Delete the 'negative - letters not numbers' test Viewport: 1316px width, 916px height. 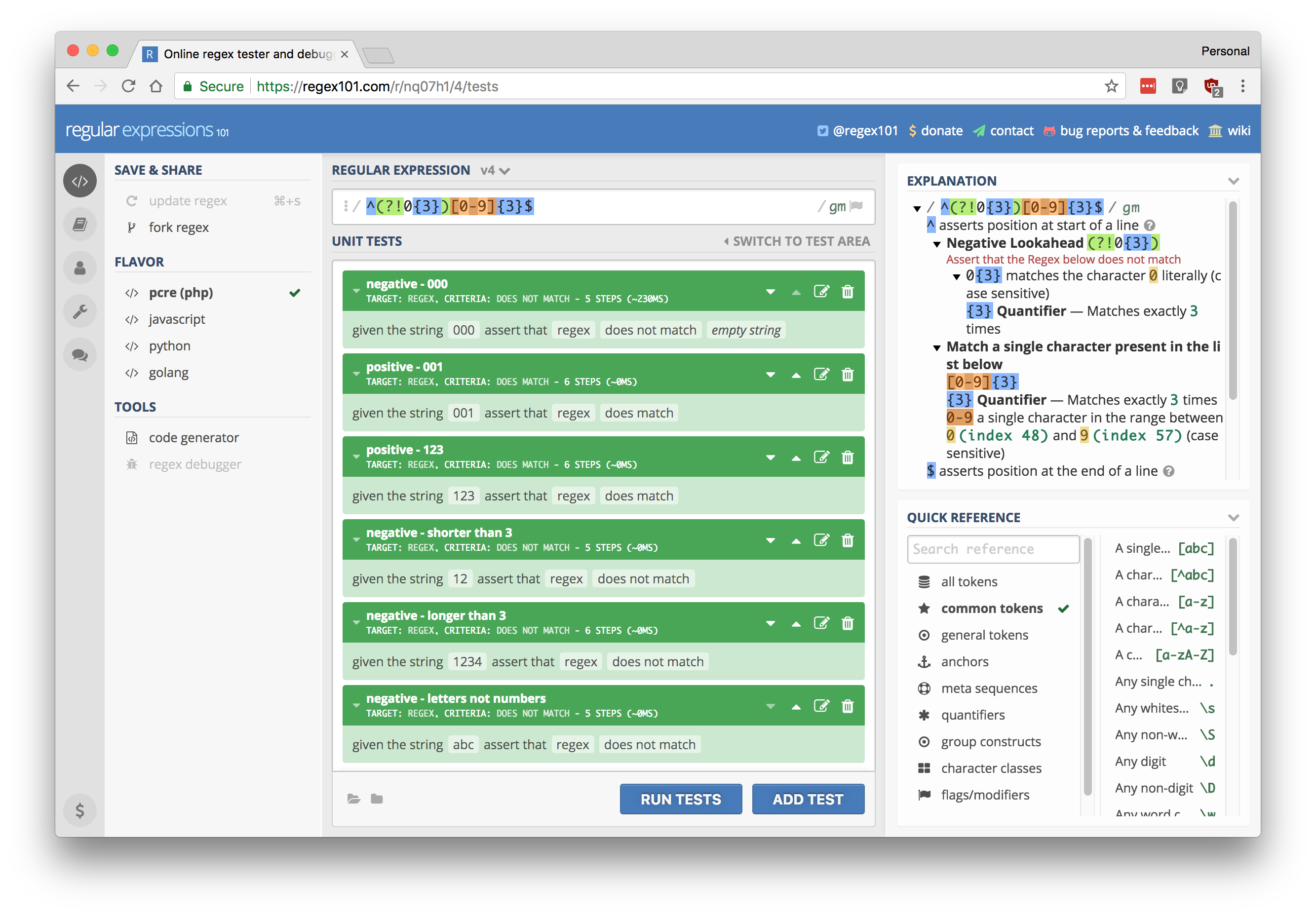(x=848, y=706)
